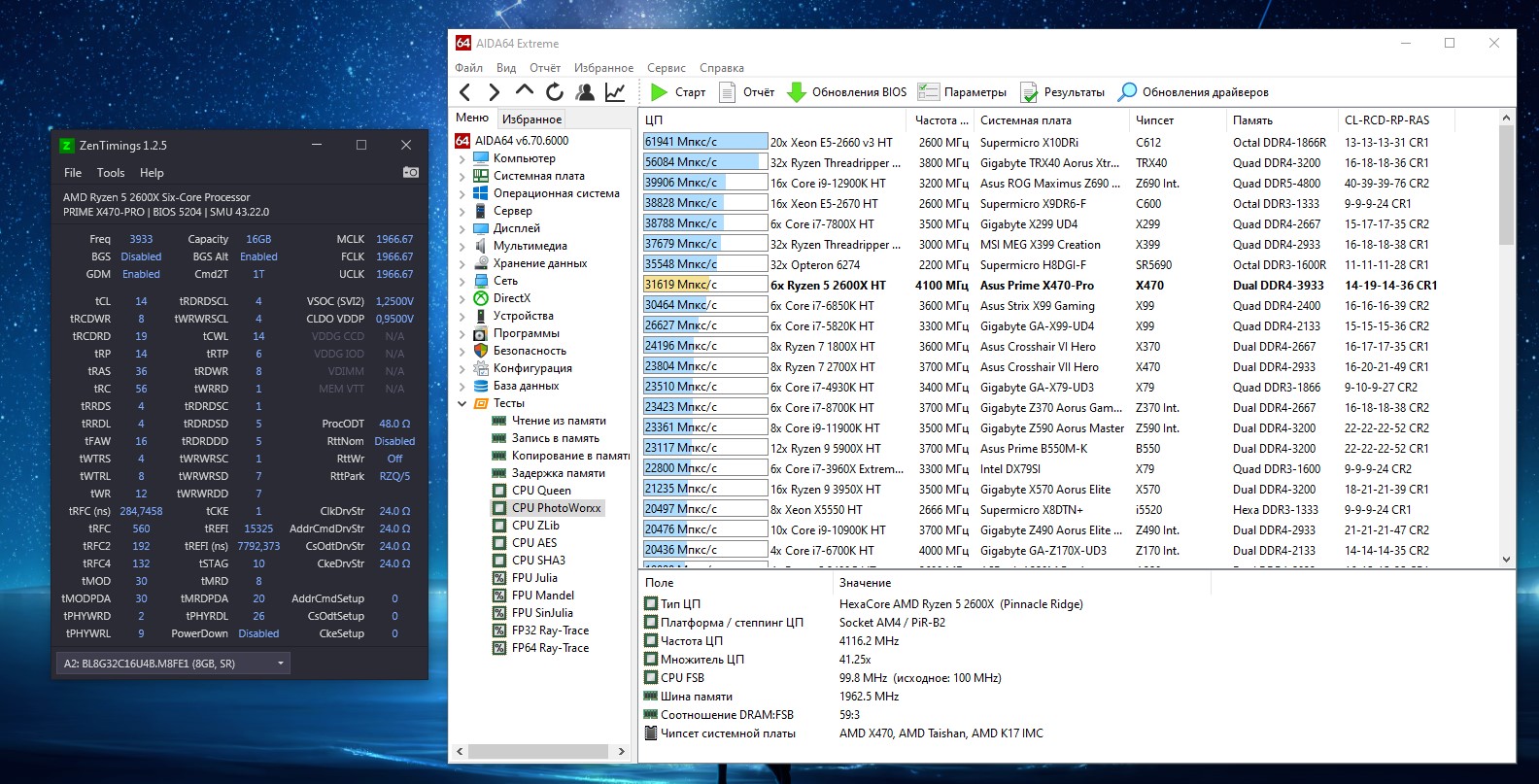Click the Результаты toolbar button
Viewport: 1539px width, 784px height.
(x=1063, y=92)
